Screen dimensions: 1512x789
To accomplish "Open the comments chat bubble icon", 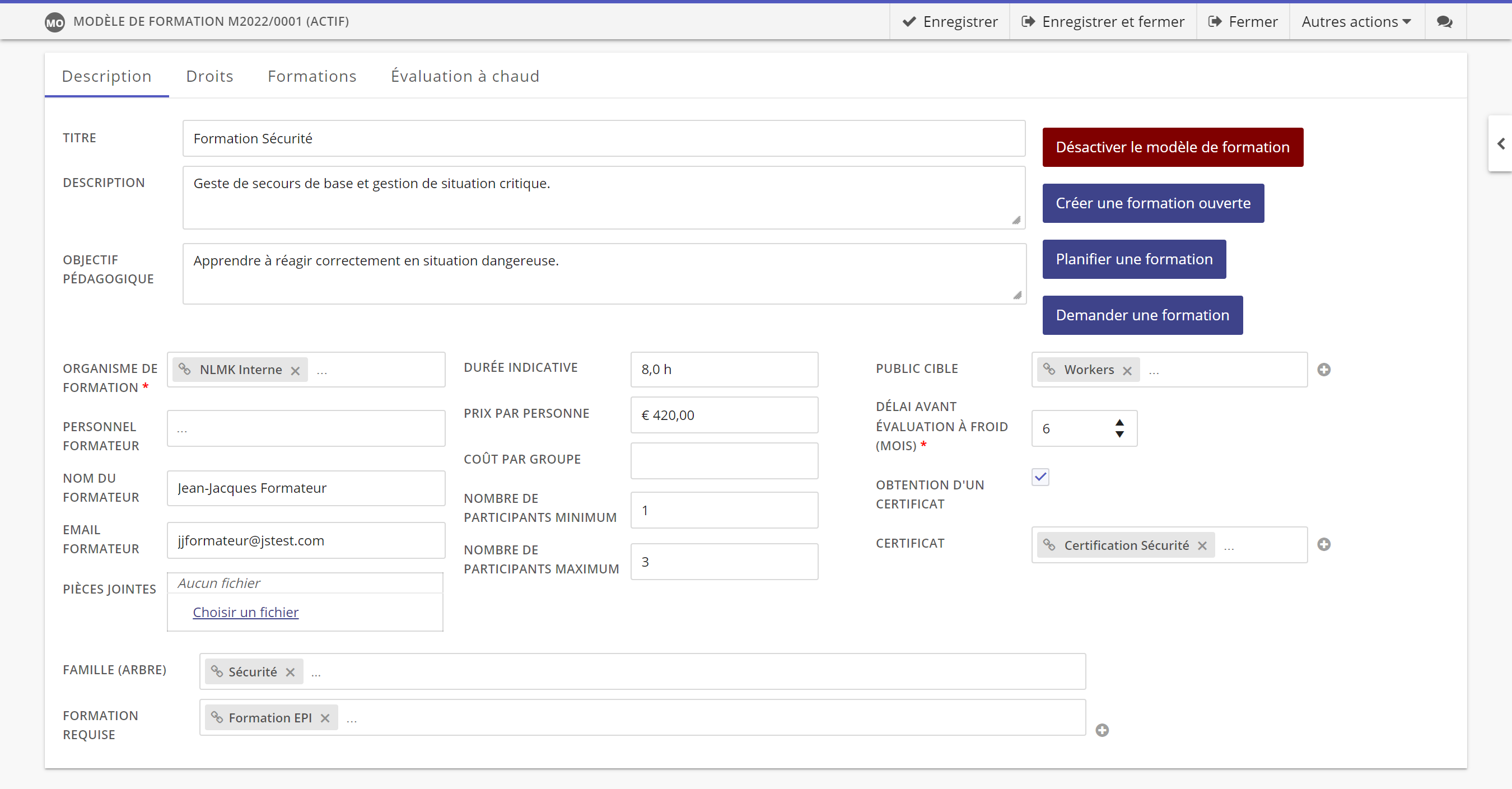I will click(x=1444, y=22).
